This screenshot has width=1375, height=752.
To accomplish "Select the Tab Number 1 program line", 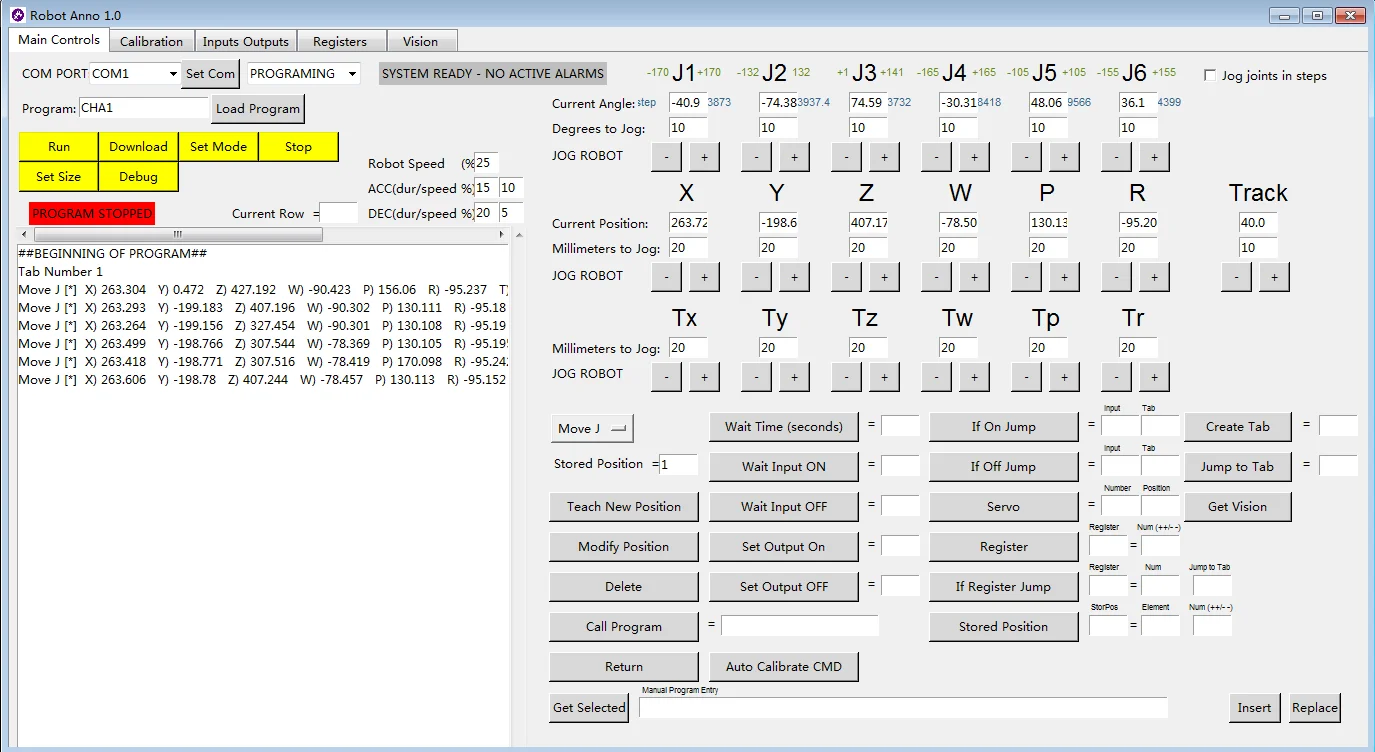I will 61,272.
